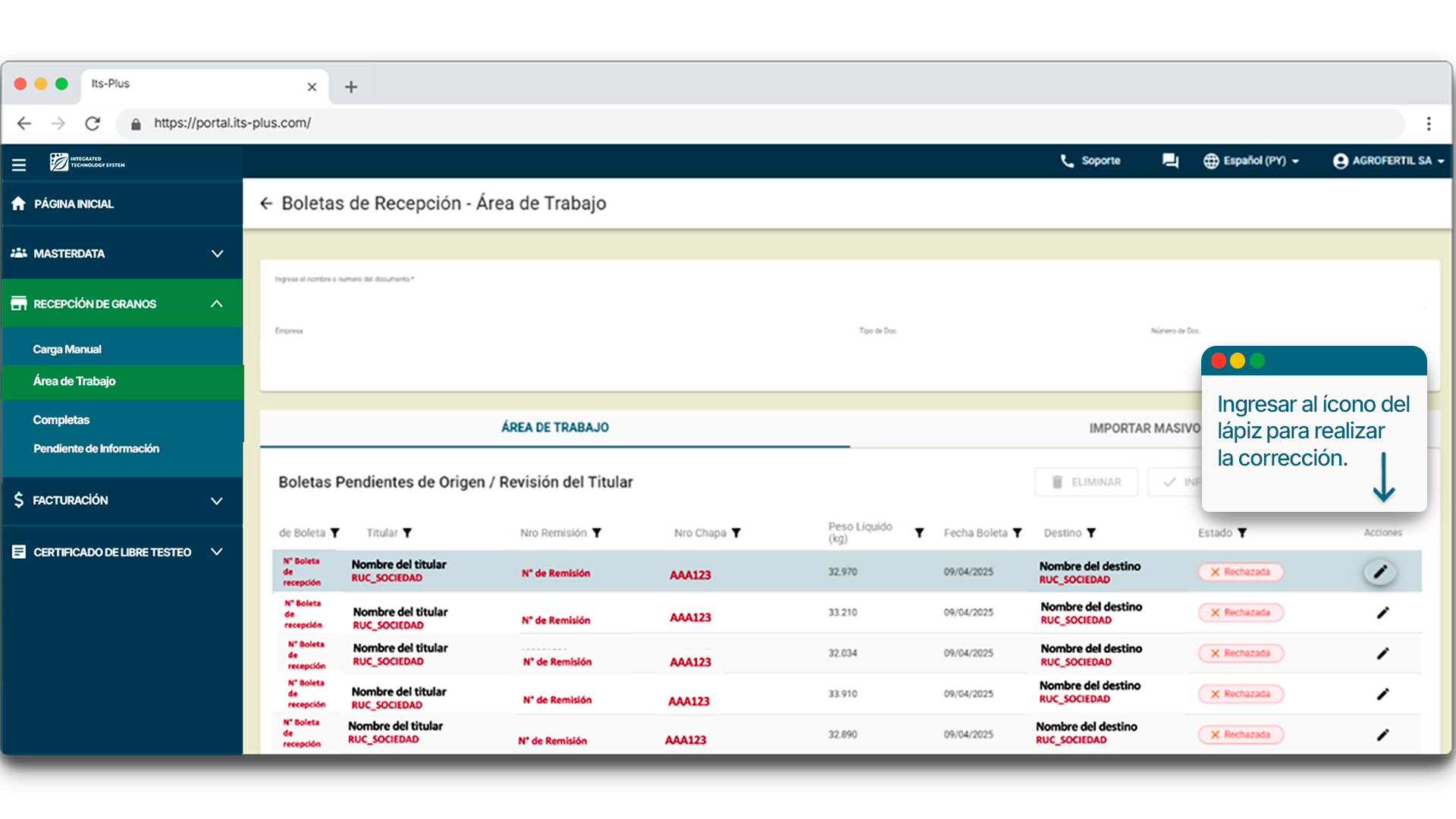This screenshot has height=819, width=1456.
Task: Reload the browser page
Action: click(93, 123)
